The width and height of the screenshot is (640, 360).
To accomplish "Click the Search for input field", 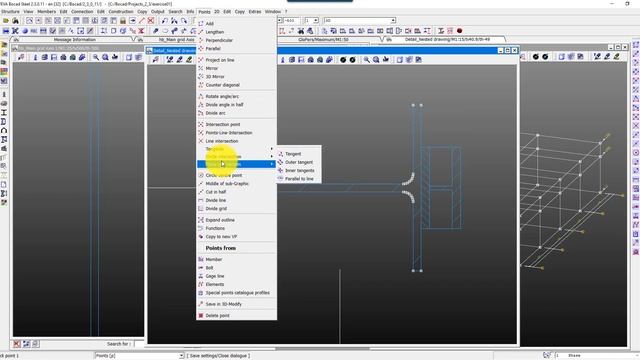I will pos(140,344).
